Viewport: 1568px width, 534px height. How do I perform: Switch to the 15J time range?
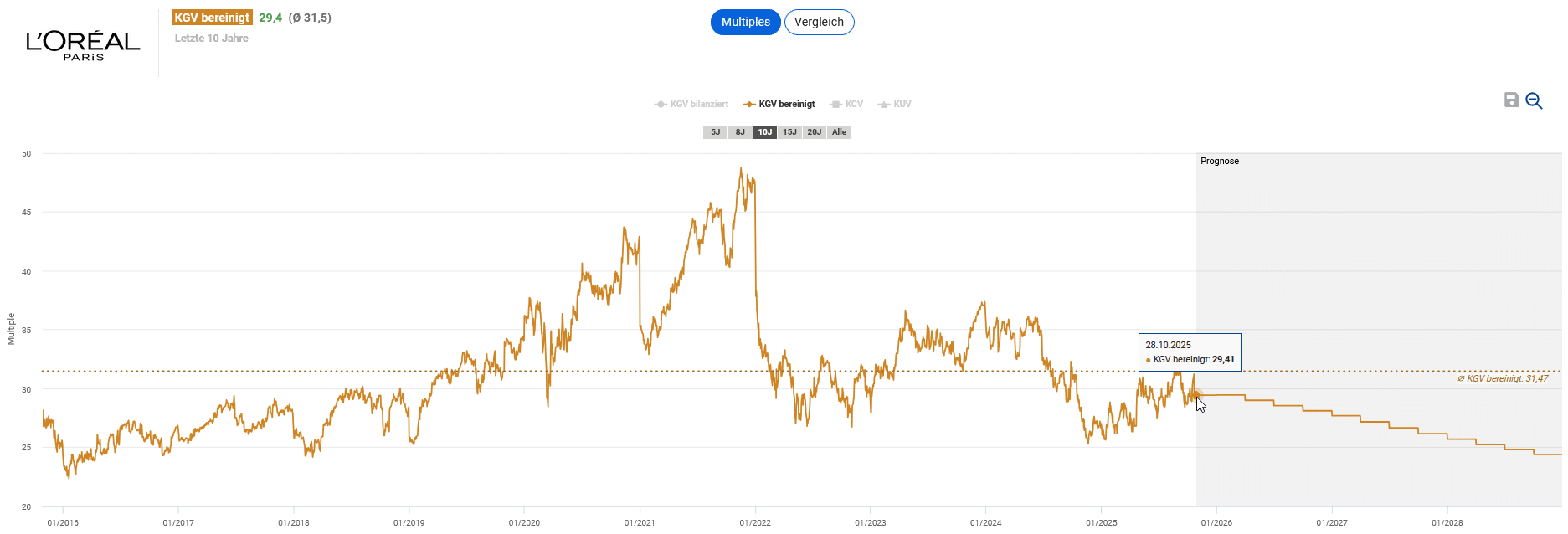[789, 132]
